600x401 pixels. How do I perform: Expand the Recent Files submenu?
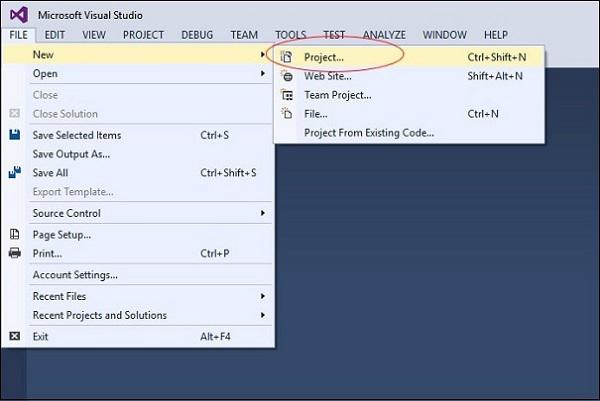(x=262, y=296)
